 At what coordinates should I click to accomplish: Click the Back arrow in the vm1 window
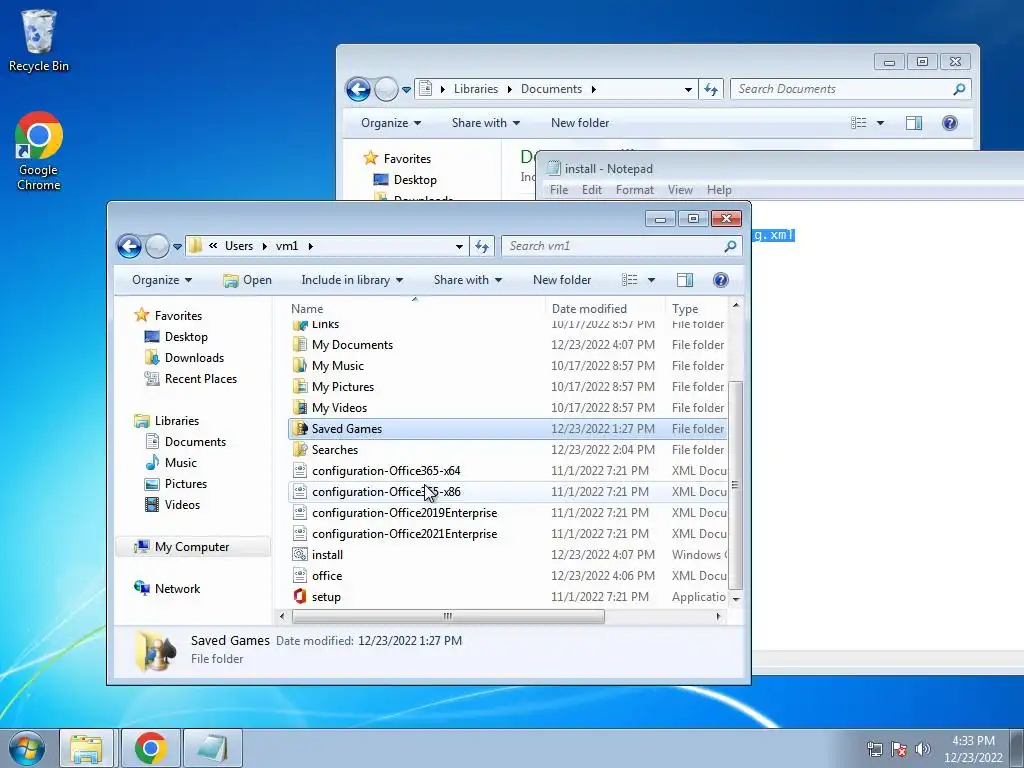129,246
